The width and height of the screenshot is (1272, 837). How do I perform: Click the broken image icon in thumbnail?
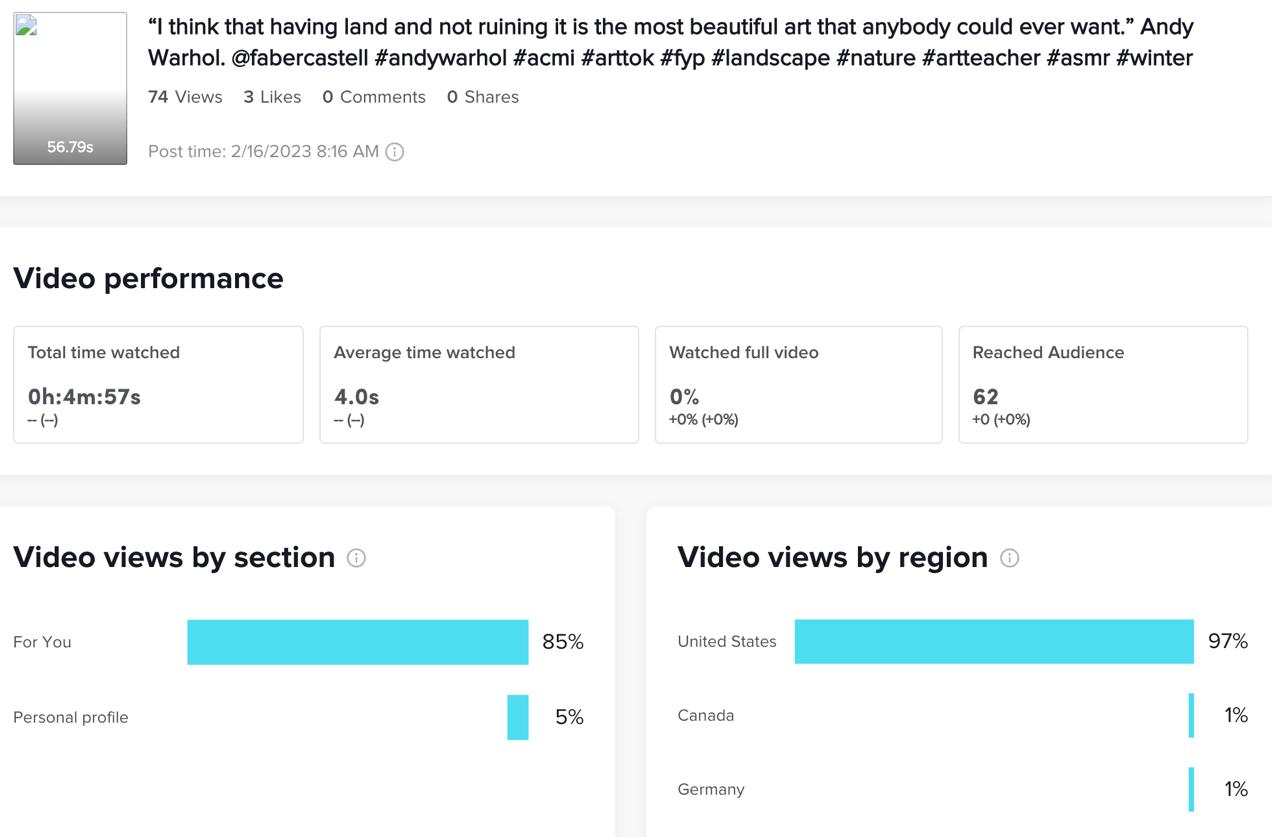point(27,27)
